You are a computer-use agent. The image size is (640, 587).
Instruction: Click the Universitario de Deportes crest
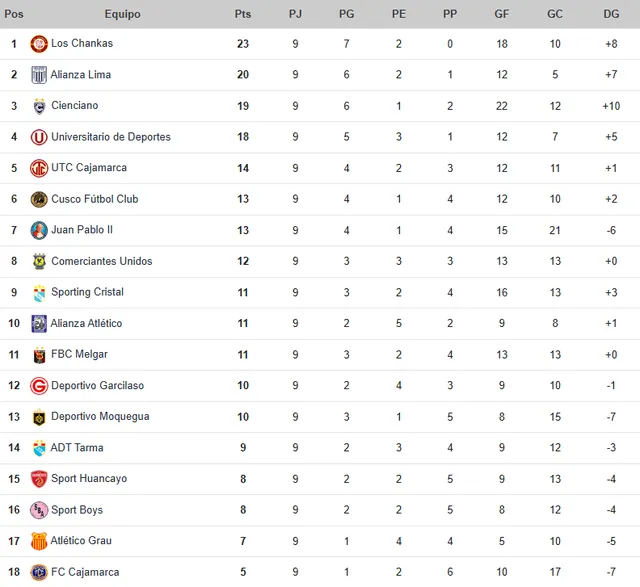39,137
